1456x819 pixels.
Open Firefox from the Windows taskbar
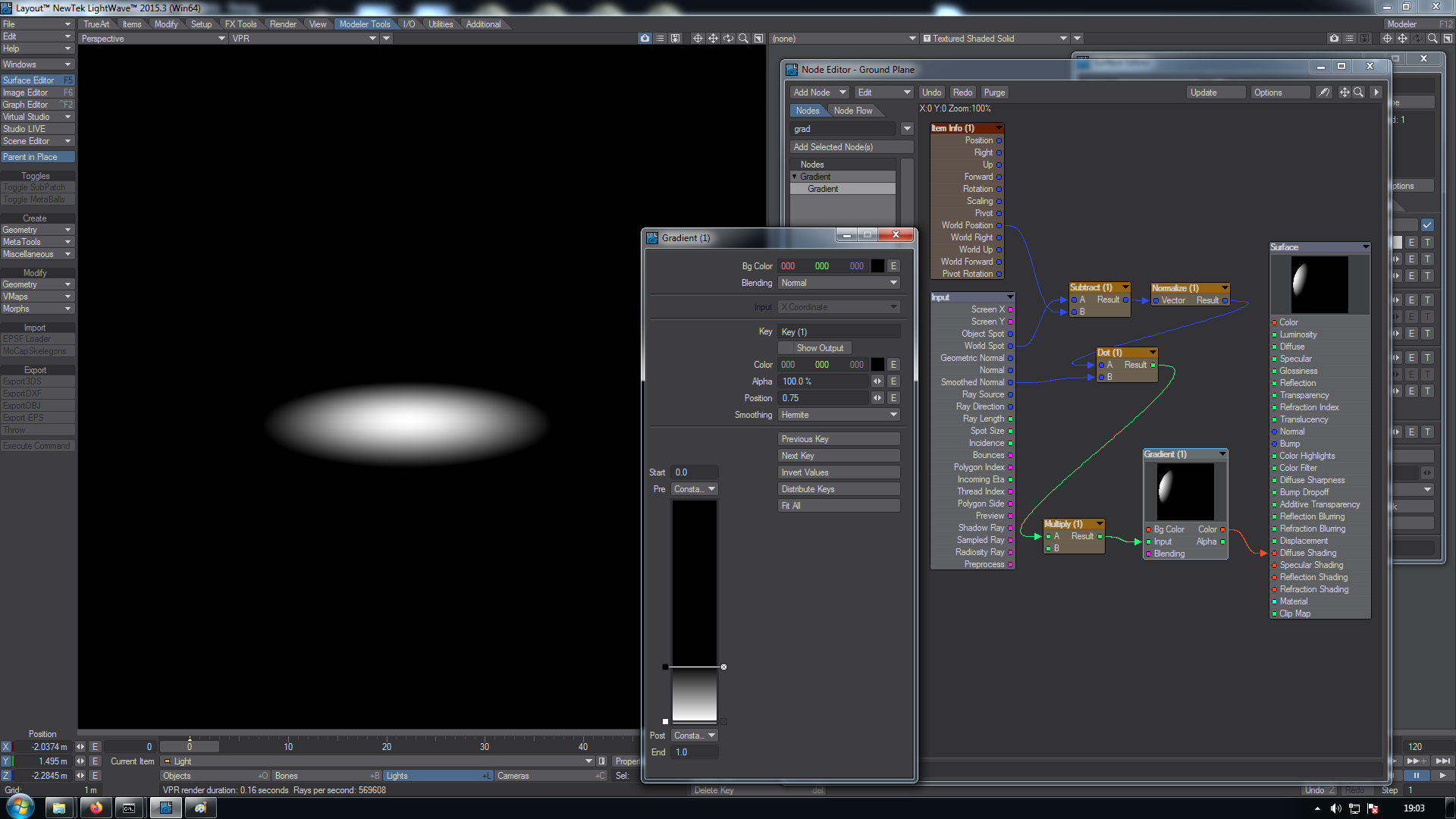tap(96, 808)
